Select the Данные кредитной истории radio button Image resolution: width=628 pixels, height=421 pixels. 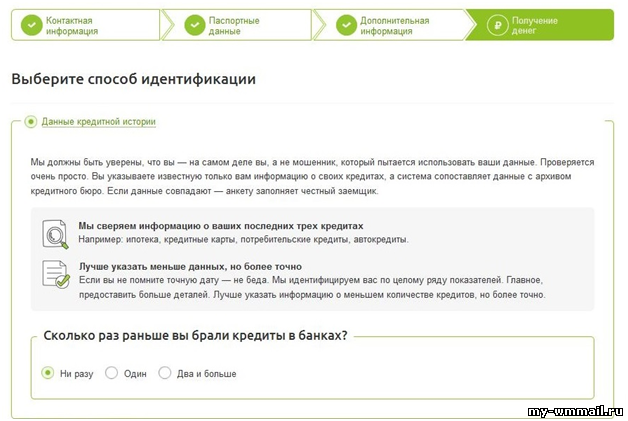coord(30,121)
